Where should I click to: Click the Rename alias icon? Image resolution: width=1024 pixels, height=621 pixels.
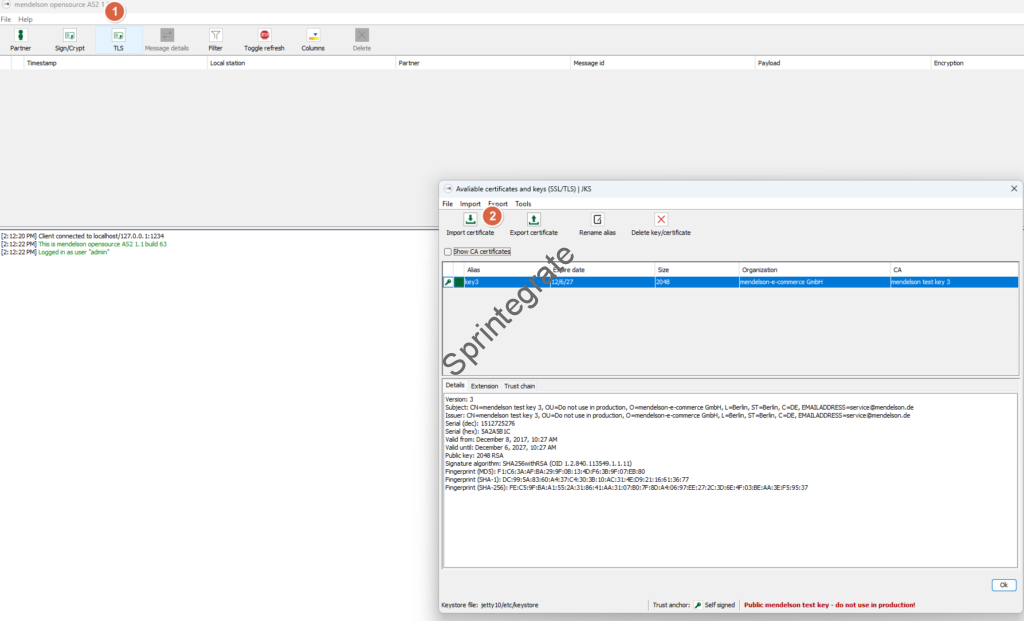(x=597, y=220)
